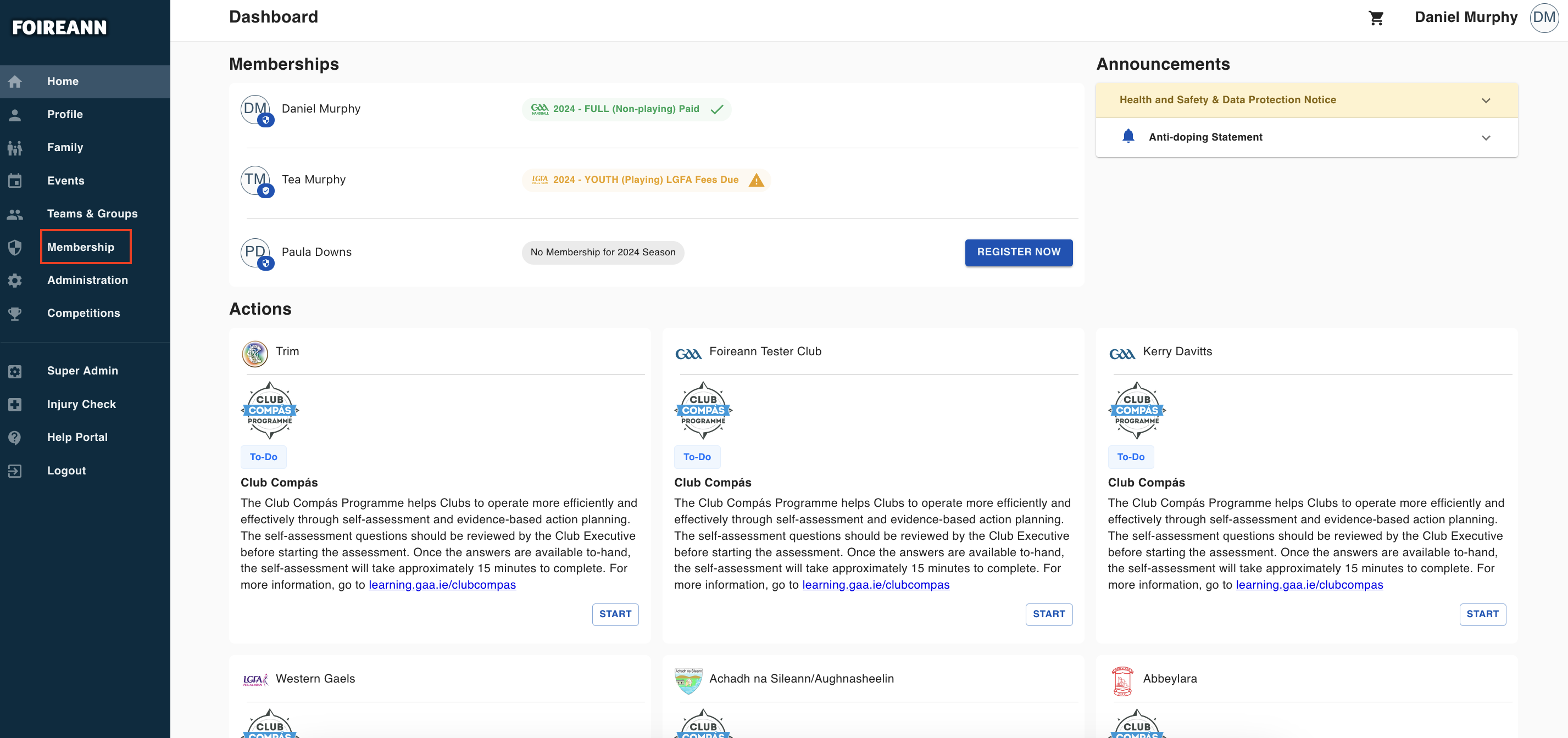
Task: Open the shopping cart icon
Action: point(1376,18)
